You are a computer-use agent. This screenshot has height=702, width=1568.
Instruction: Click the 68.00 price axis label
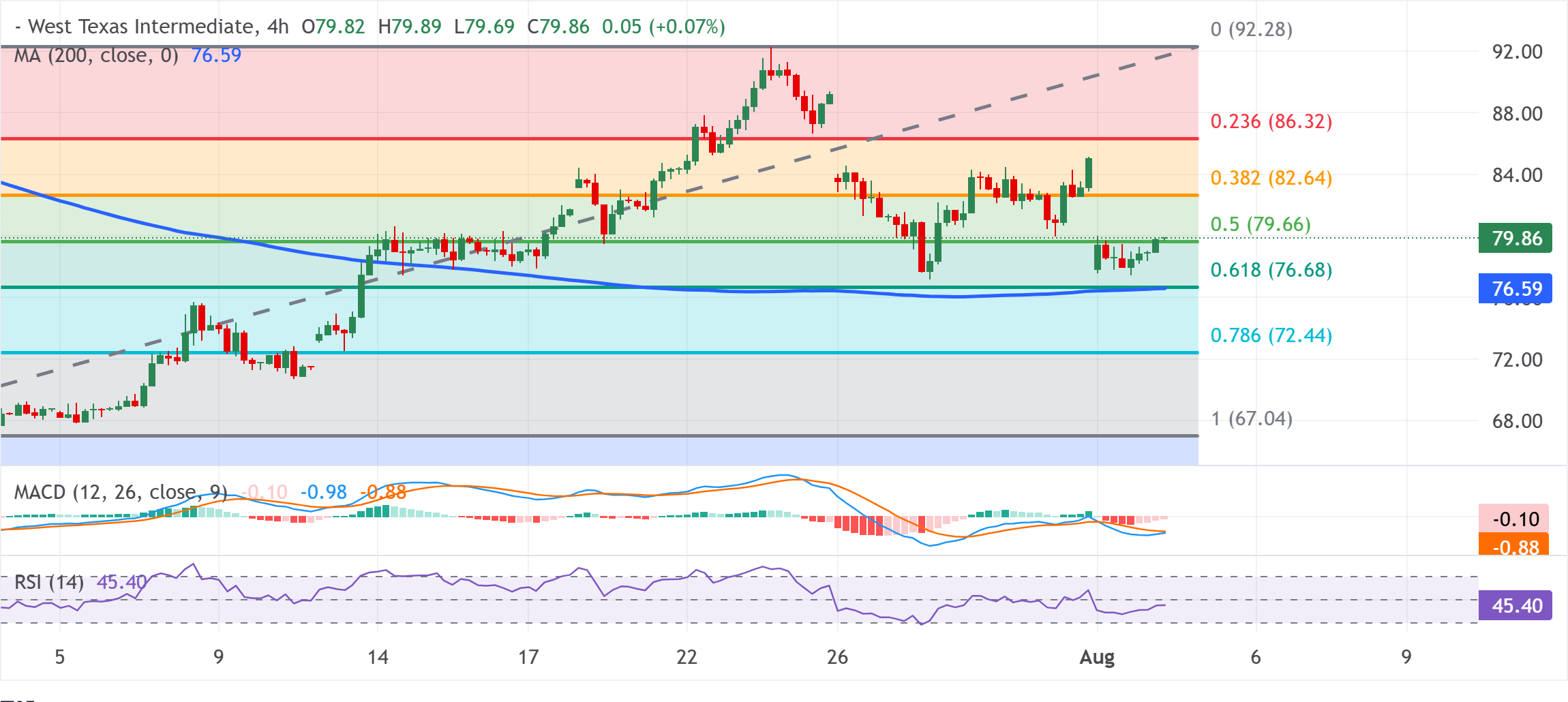1518,421
